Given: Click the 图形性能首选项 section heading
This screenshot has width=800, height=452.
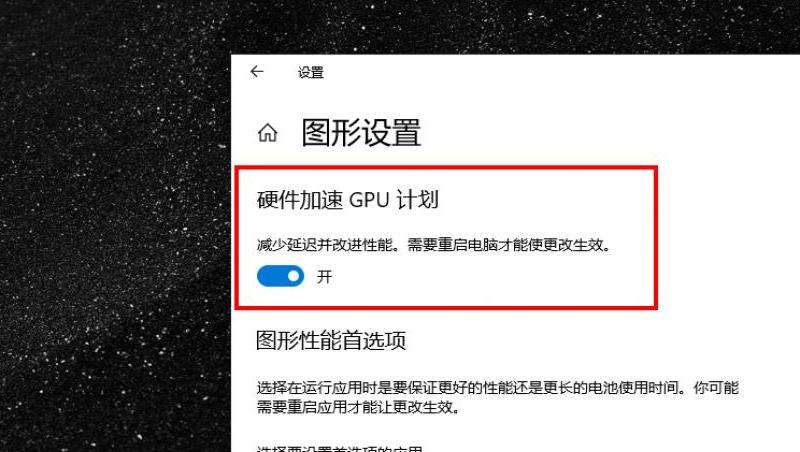Looking at the screenshot, I should point(331,340).
